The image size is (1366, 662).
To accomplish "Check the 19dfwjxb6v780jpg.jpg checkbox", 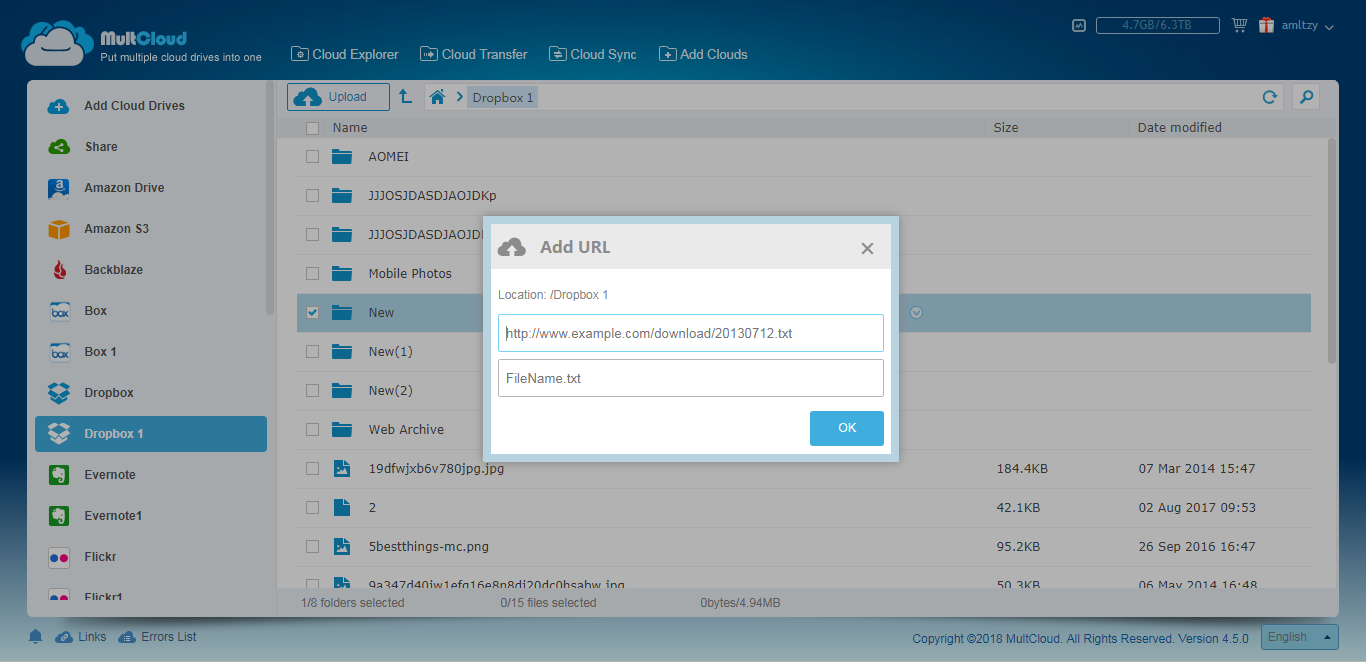I will [x=313, y=469].
